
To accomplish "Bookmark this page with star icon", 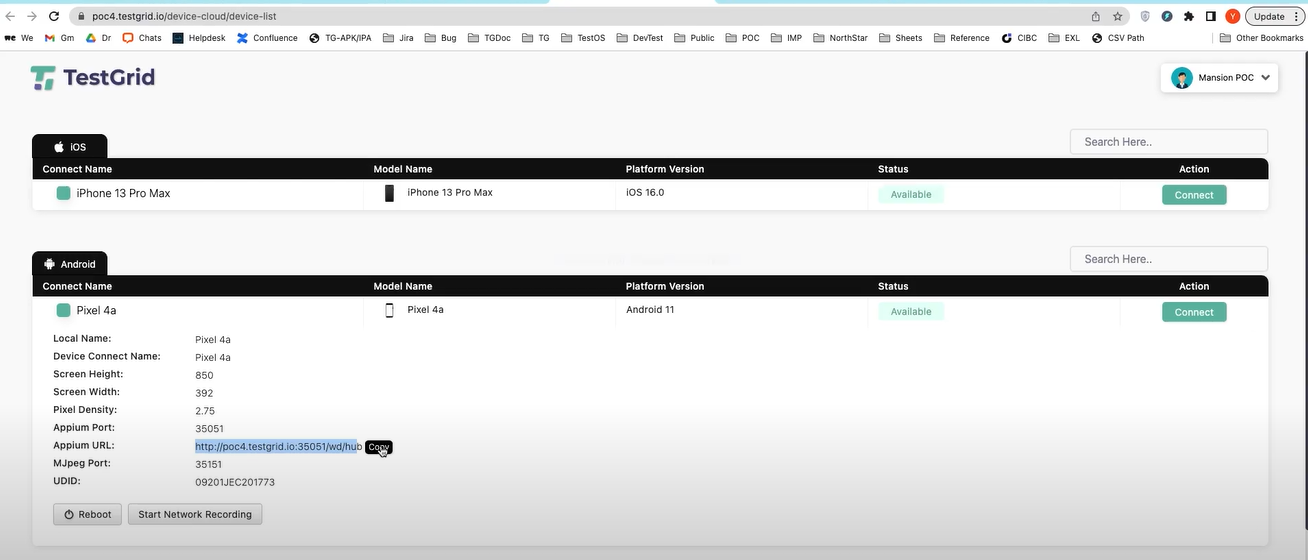I will 1118,17.
